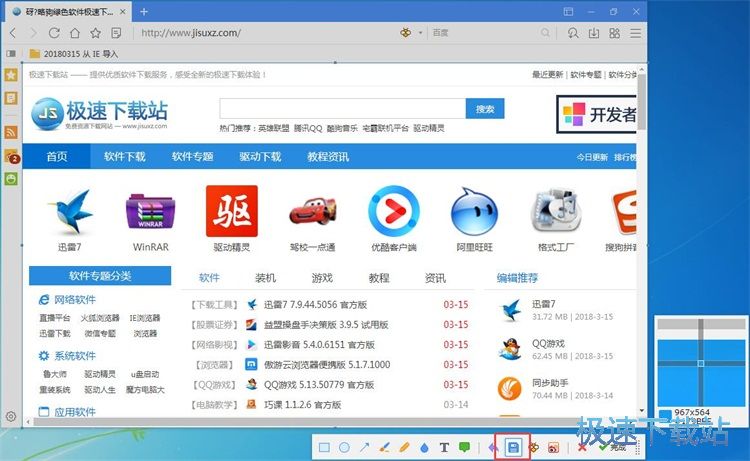Bookmark this page with star icon
This screenshot has height=461, width=750.
(x=96, y=33)
